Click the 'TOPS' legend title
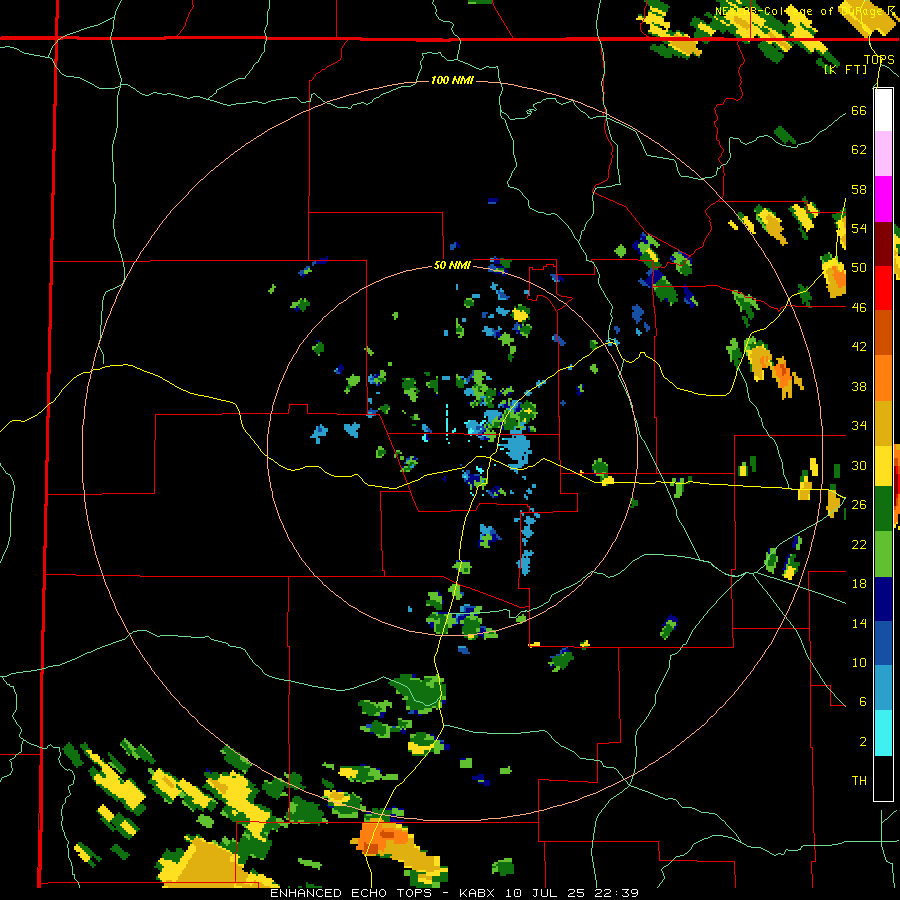 pyautogui.click(x=879, y=59)
